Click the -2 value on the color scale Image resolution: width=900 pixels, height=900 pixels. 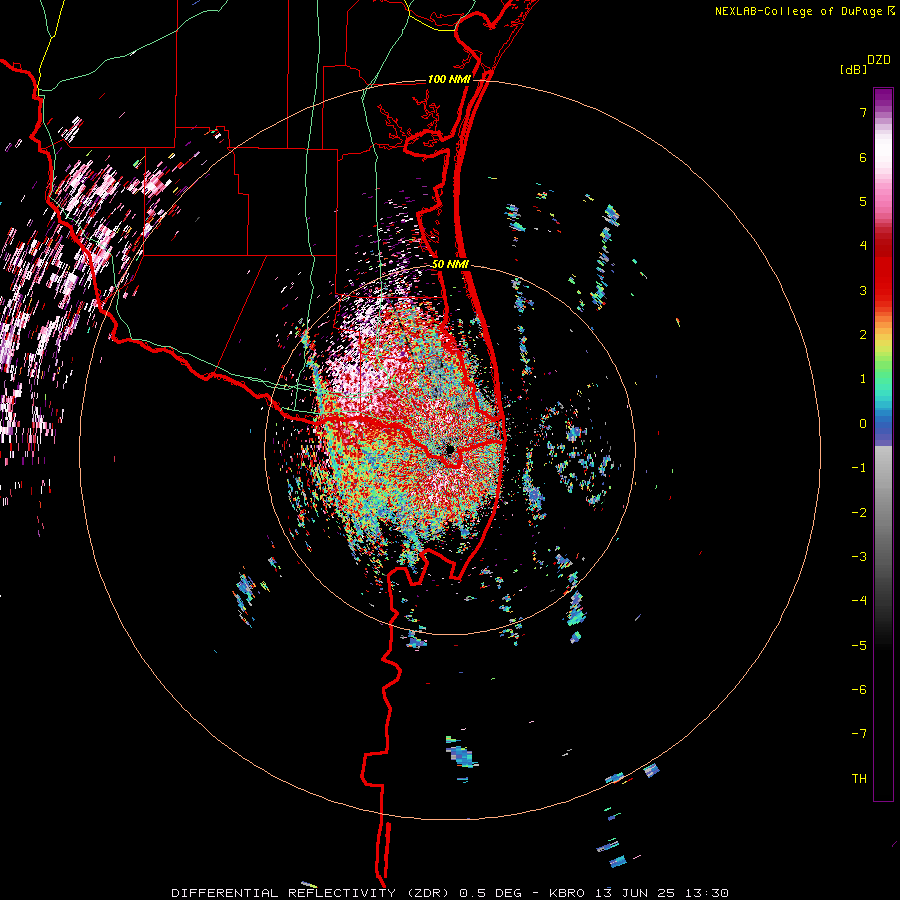click(859, 513)
